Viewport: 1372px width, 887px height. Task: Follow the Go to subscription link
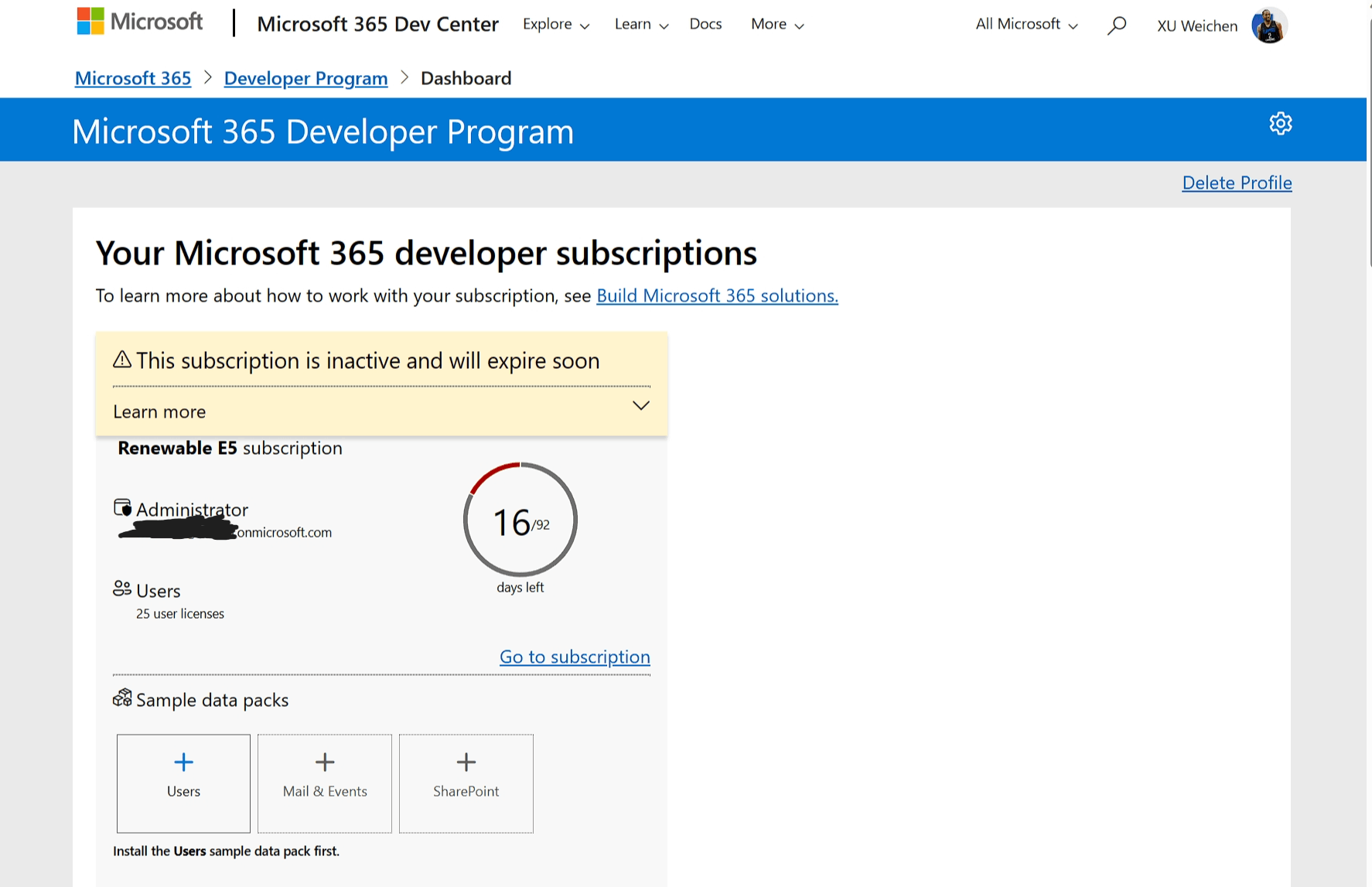tap(575, 657)
